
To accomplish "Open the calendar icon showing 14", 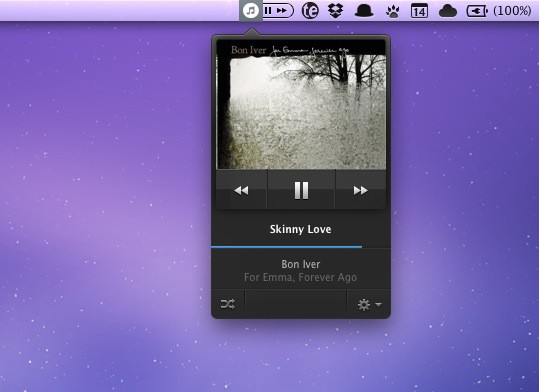I will 419,11.
